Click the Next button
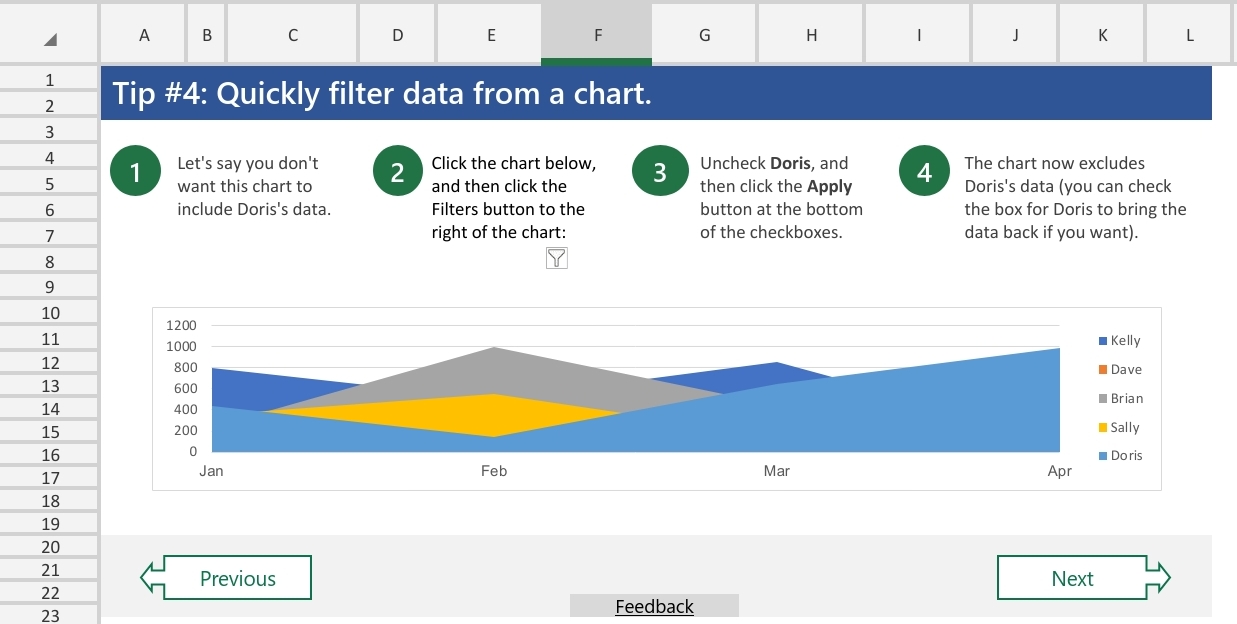 point(1072,577)
